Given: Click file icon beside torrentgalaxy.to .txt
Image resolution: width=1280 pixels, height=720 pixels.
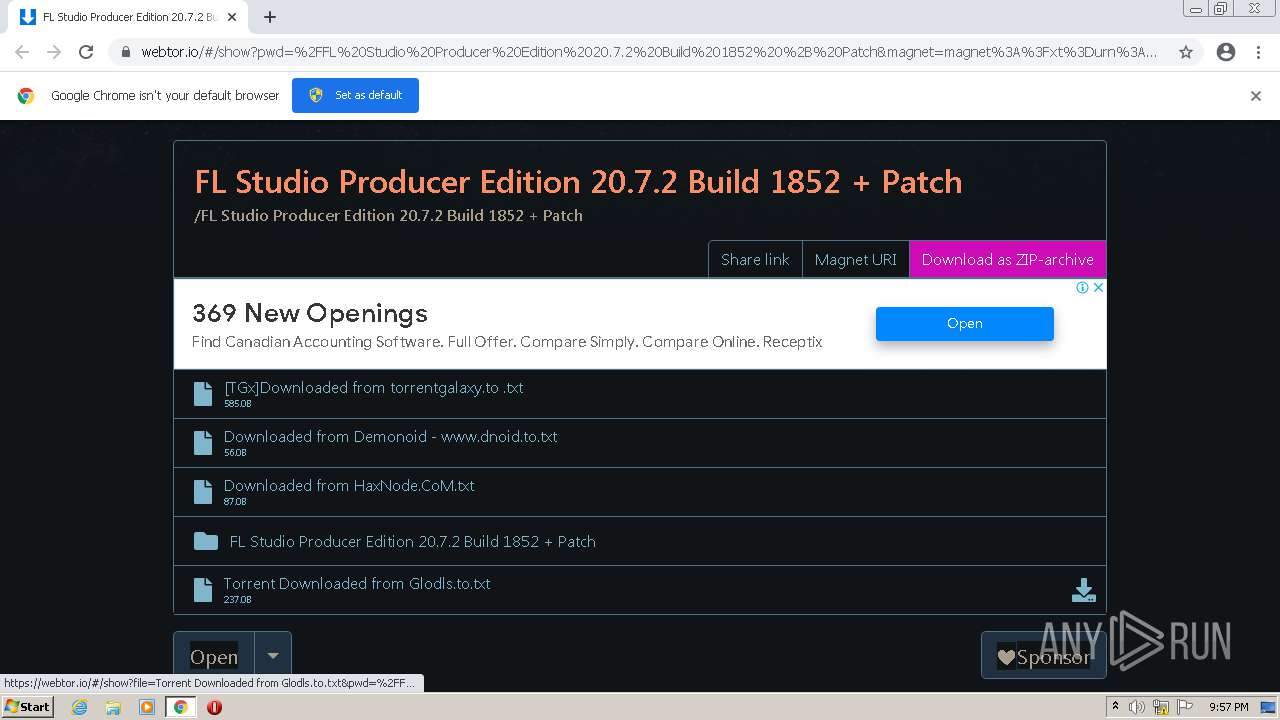Looking at the screenshot, I should coord(203,394).
